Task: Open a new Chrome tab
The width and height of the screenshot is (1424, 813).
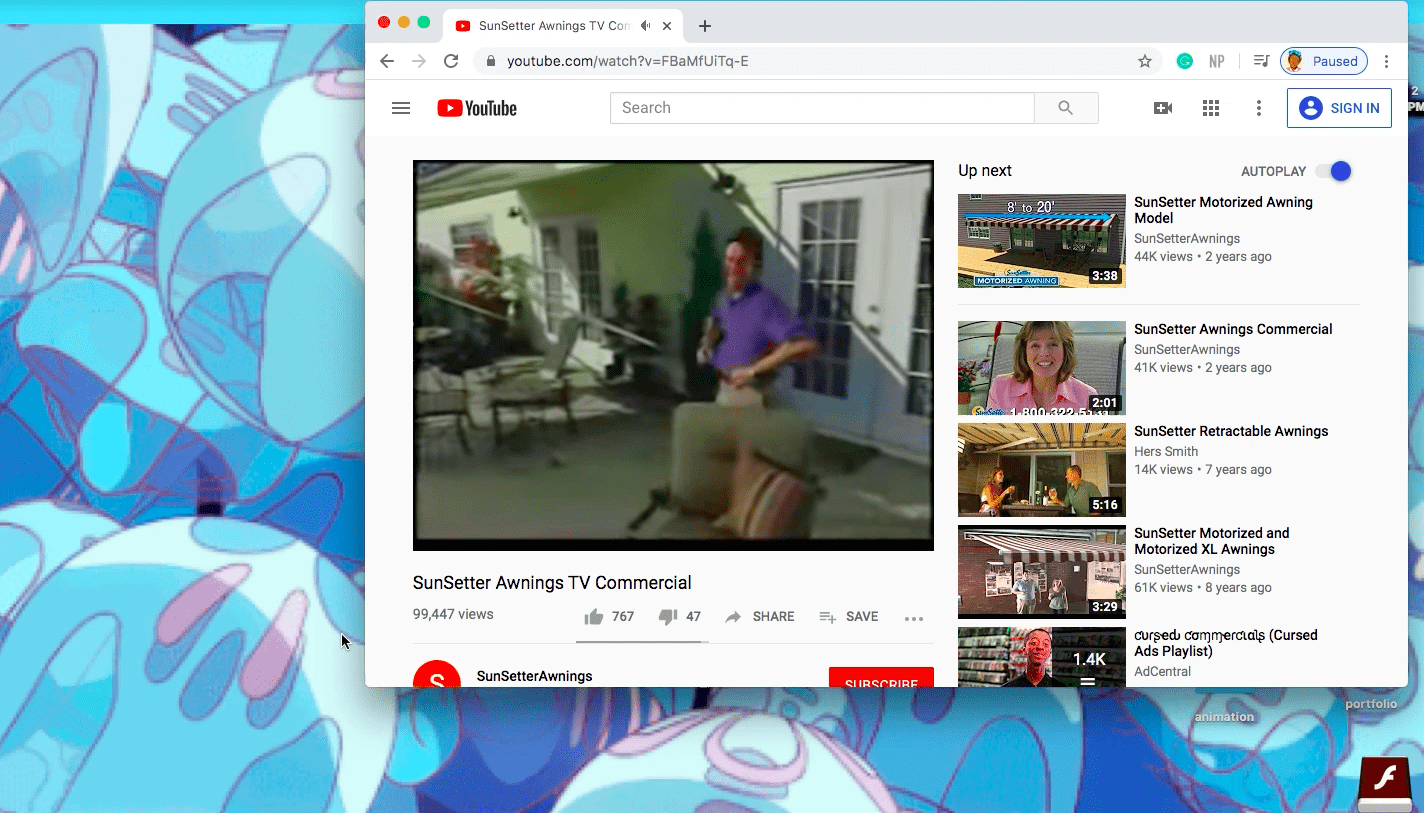Action: (705, 26)
